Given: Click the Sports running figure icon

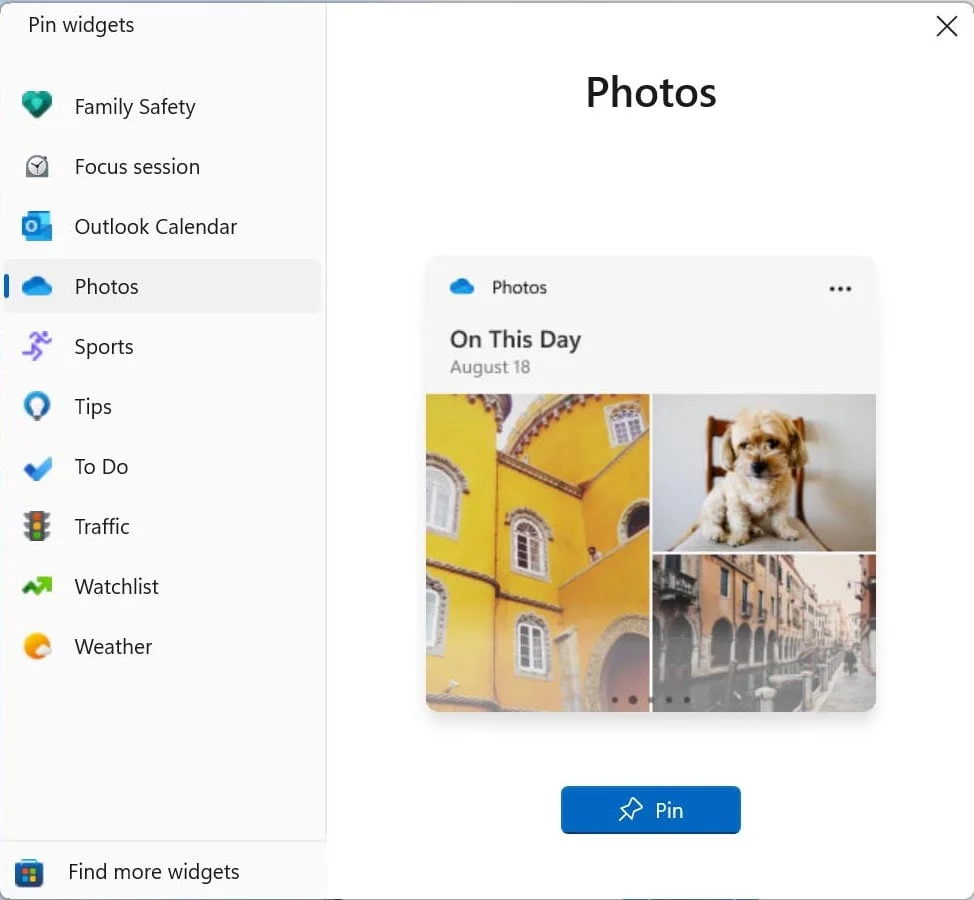Looking at the screenshot, I should 37,346.
